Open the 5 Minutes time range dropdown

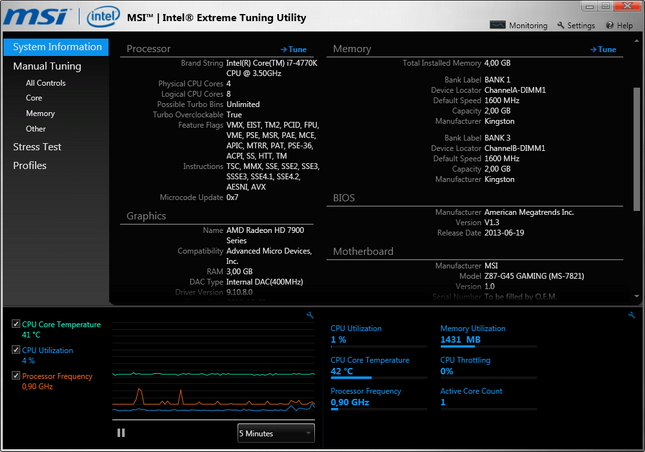(x=275, y=432)
